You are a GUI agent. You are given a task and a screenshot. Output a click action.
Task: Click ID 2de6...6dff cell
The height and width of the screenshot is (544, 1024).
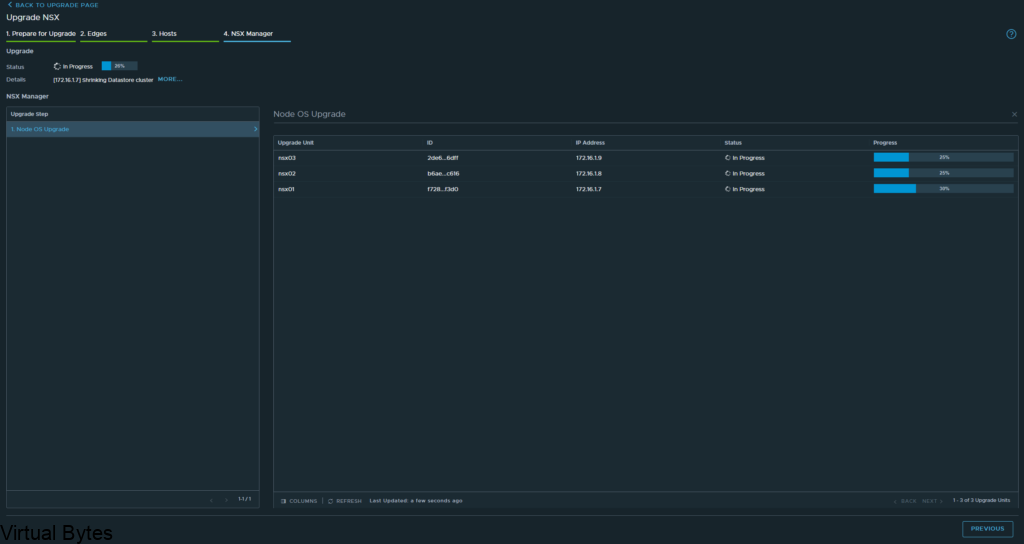coord(443,158)
